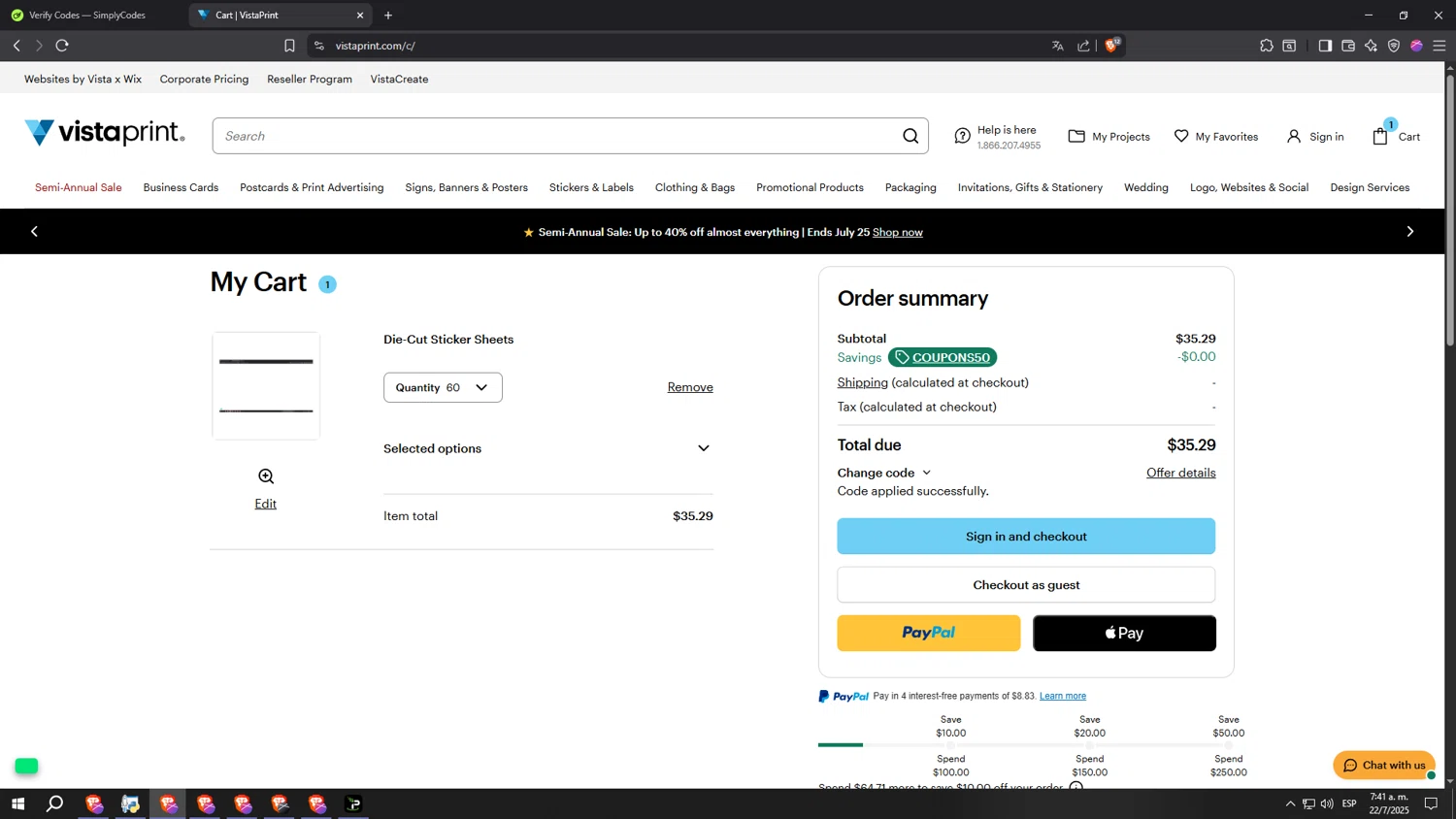This screenshot has height=819, width=1456.
Task: Open Corporate Pricing link
Action: (x=204, y=79)
